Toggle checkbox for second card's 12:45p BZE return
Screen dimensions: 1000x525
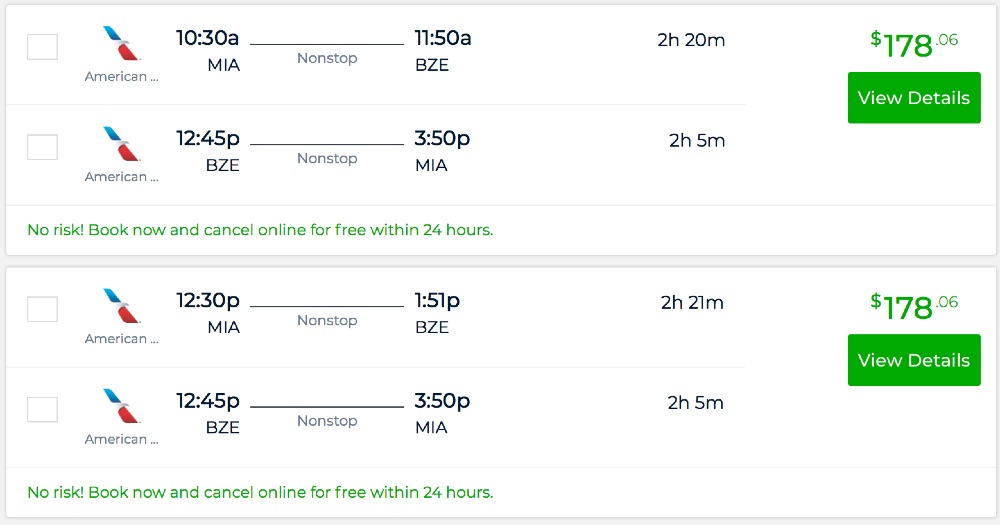(42, 409)
